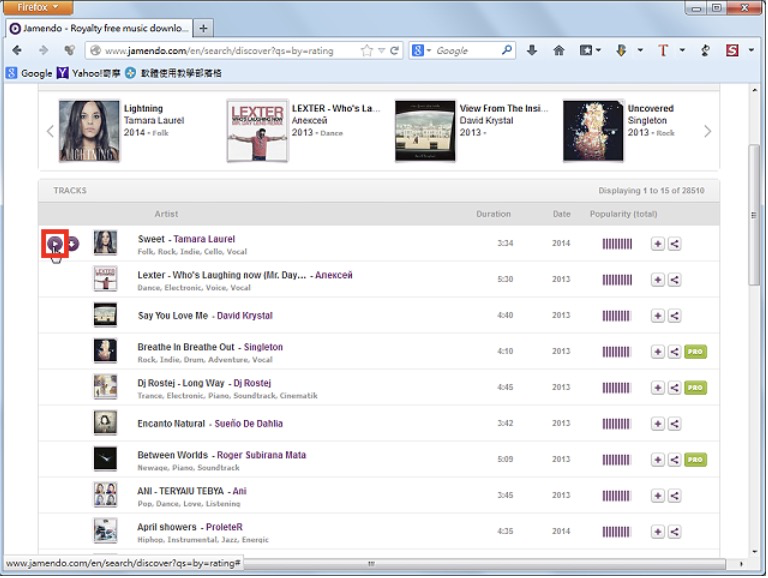Share the Between Worlds track
Image resolution: width=768 pixels, height=578 pixels.
point(674,459)
